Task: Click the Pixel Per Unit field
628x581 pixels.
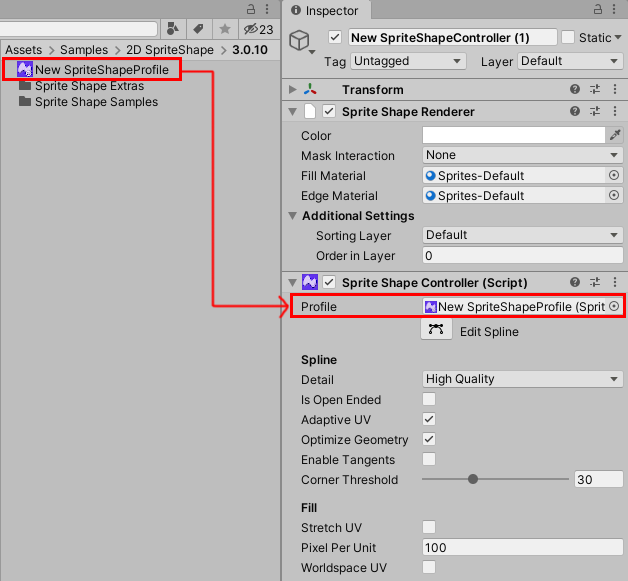Action: [523, 548]
